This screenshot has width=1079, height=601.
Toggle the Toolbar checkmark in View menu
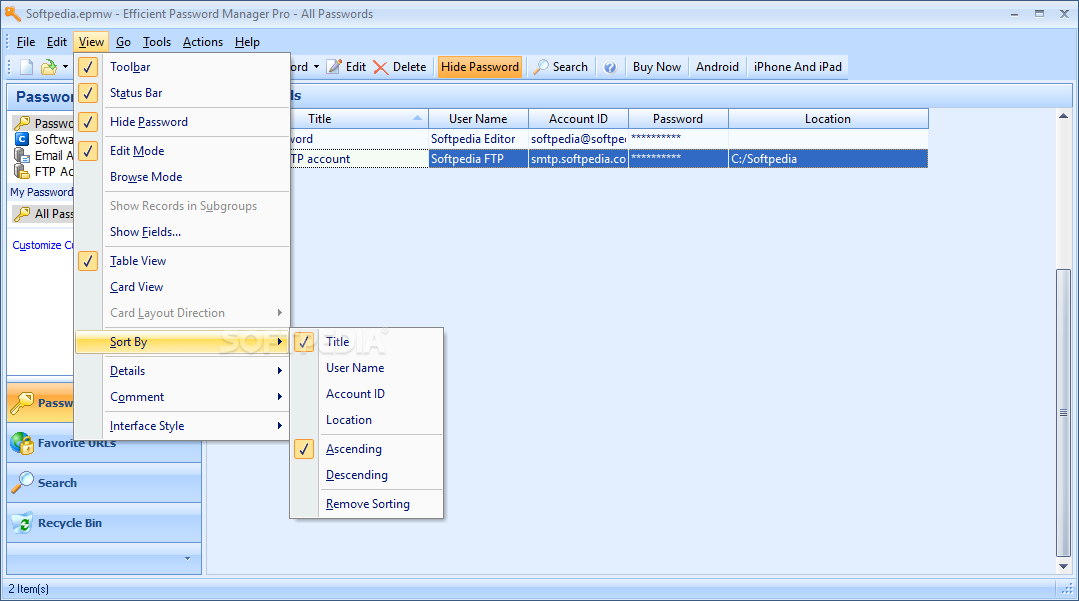click(88, 67)
